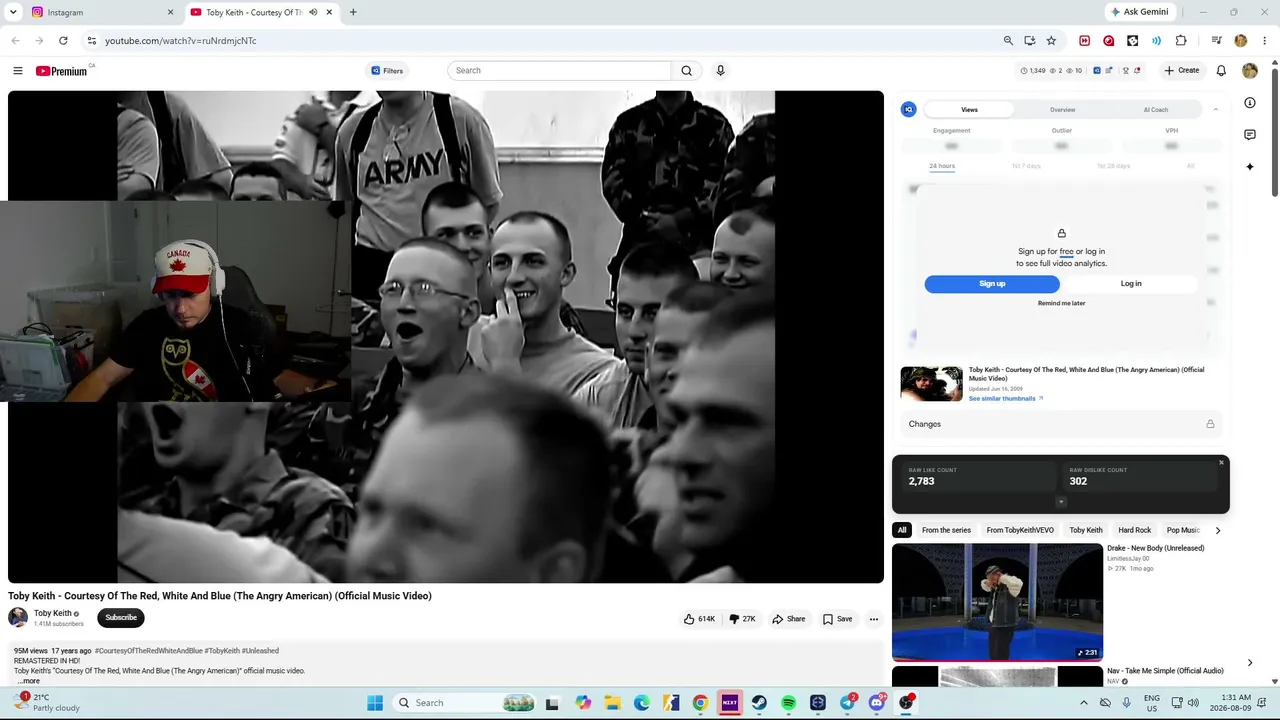Open the YouTube guide hamburger menu
Image resolution: width=1280 pixels, height=720 pixels.
pos(18,70)
